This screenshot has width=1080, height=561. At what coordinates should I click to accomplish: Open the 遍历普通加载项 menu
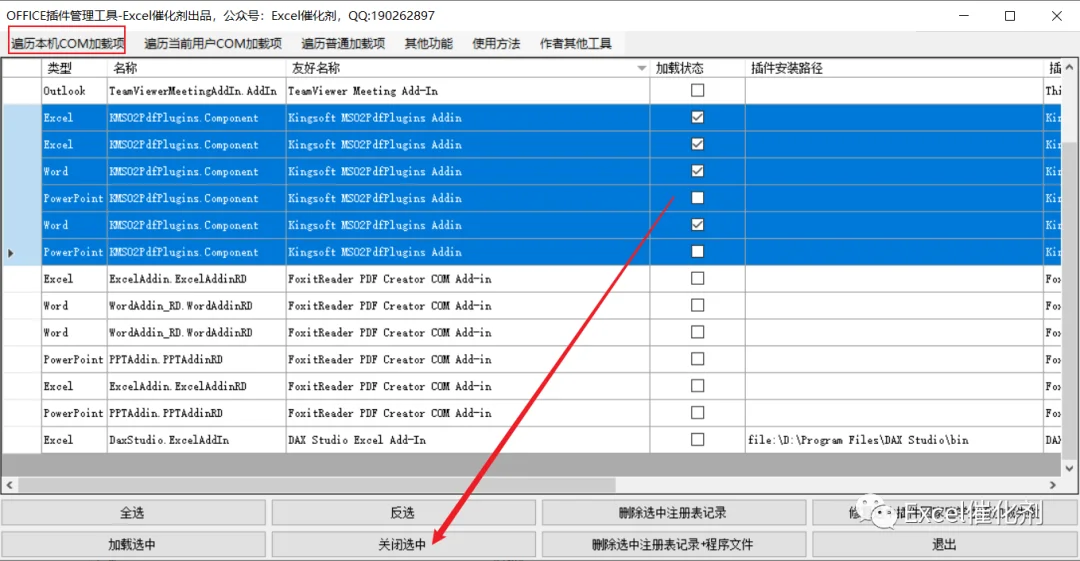pyautogui.click(x=342, y=43)
